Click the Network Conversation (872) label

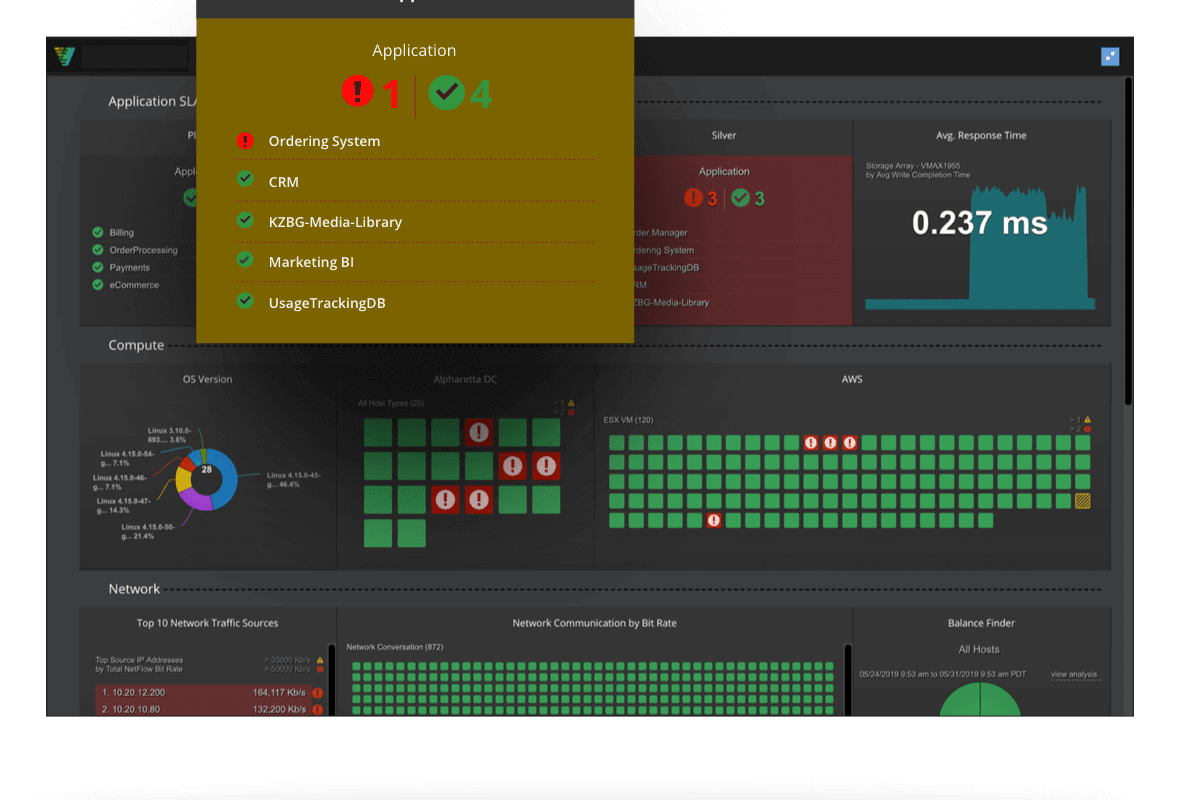tap(394, 647)
